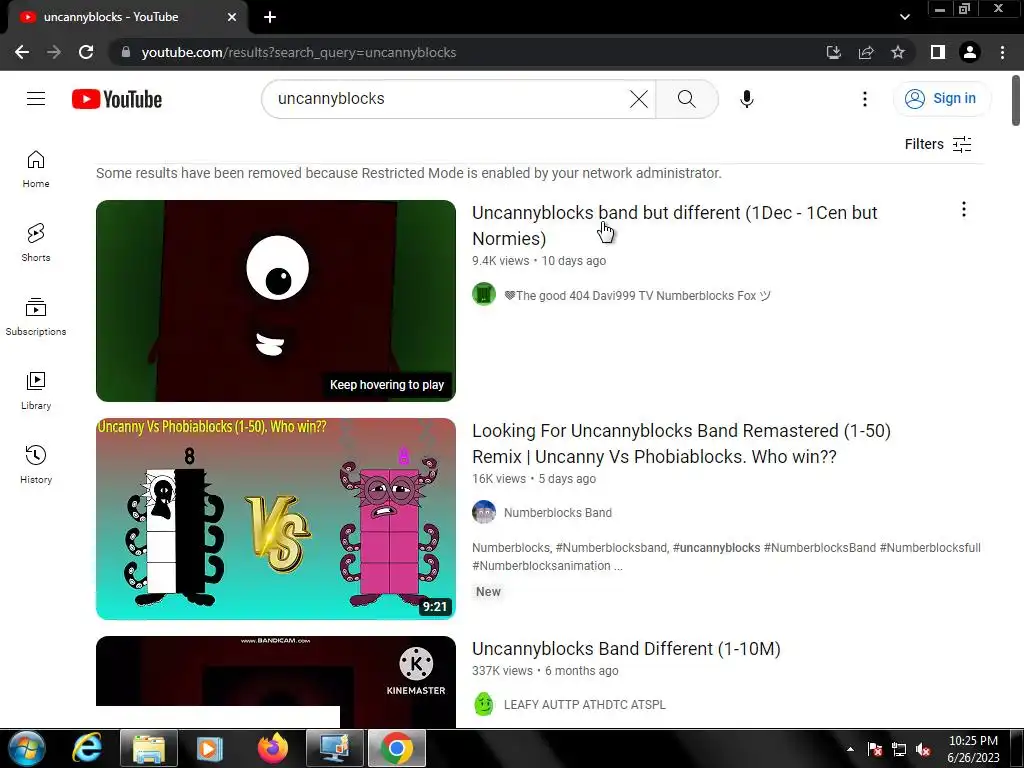Open the Chrome profile icon
The width and height of the screenshot is (1024, 768).
click(970, 52)
